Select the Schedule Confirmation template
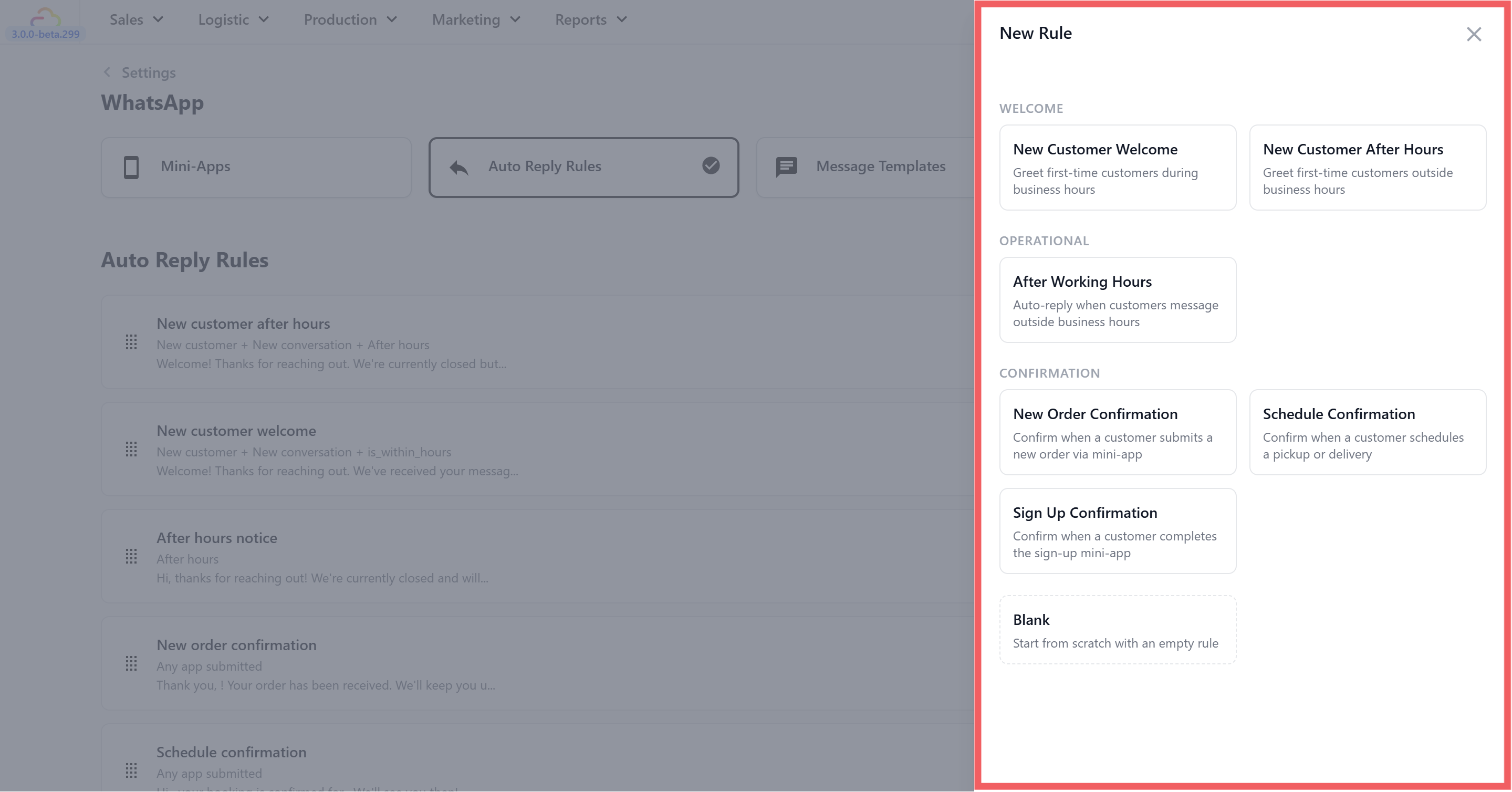 coord(1367,432)
